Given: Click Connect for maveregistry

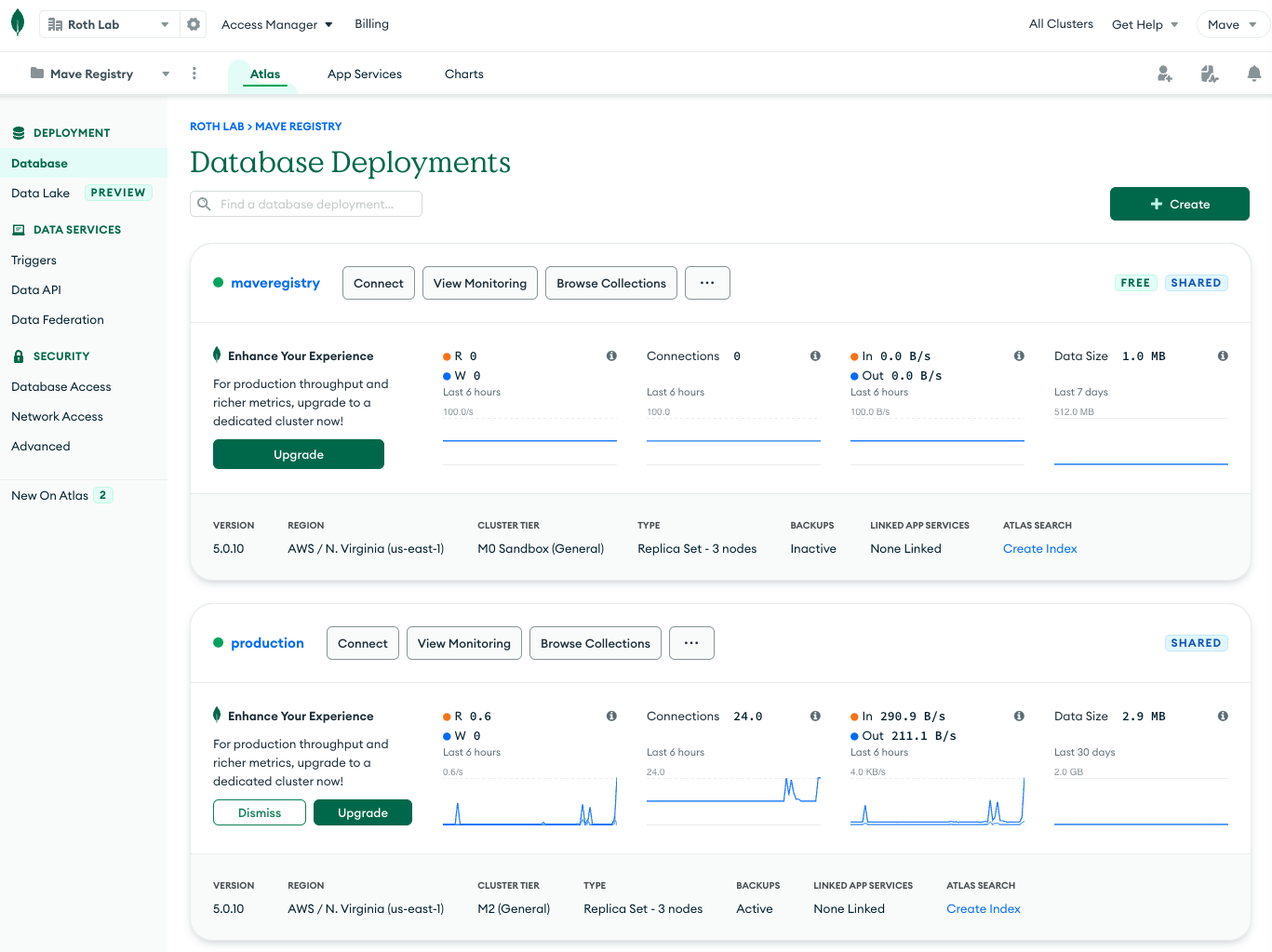Looking at the screenshot, I should [x=379, y=283].
